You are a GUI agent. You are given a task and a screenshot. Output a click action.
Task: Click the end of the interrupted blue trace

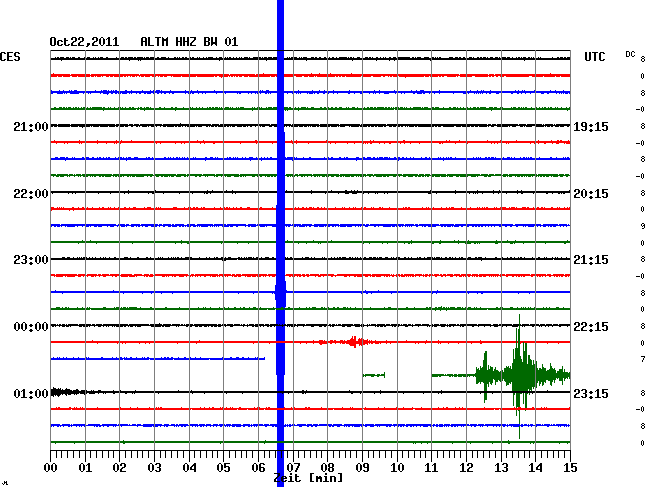(264, 358)
